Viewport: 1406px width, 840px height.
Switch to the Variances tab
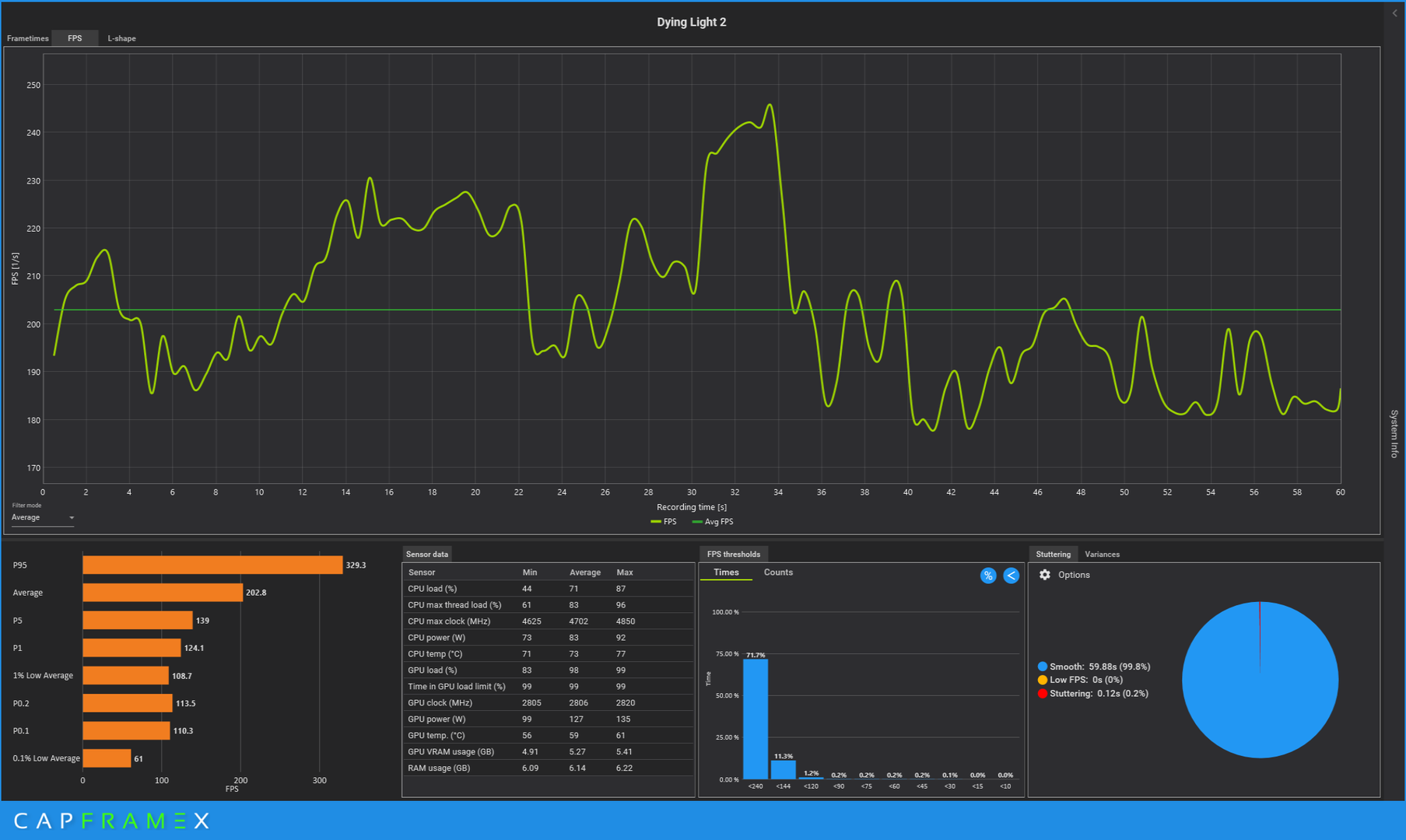(1102, 554)
